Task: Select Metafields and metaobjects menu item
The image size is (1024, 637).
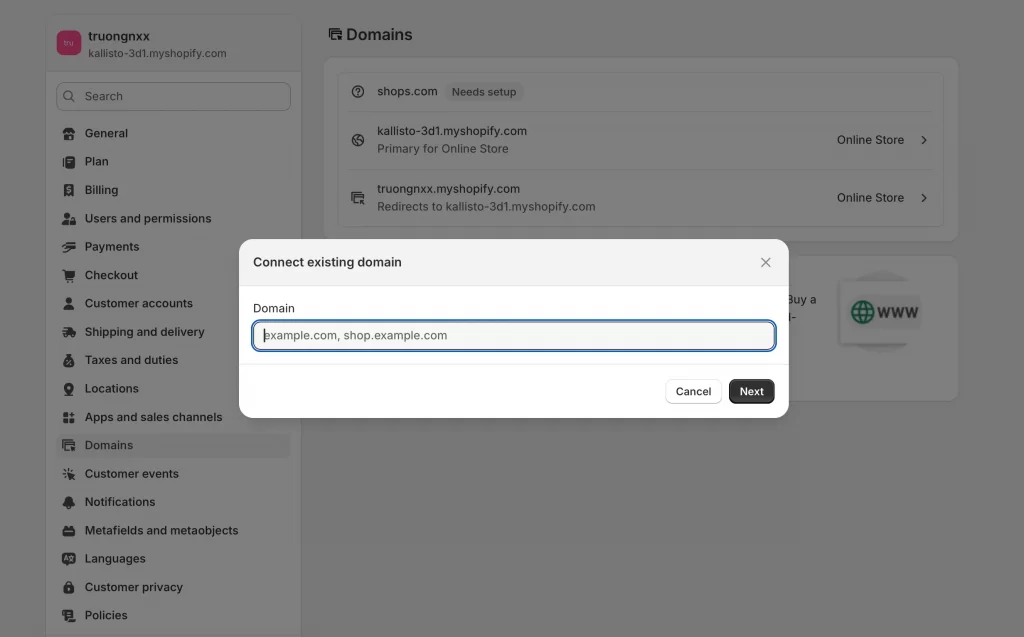Action: point(161,530)
